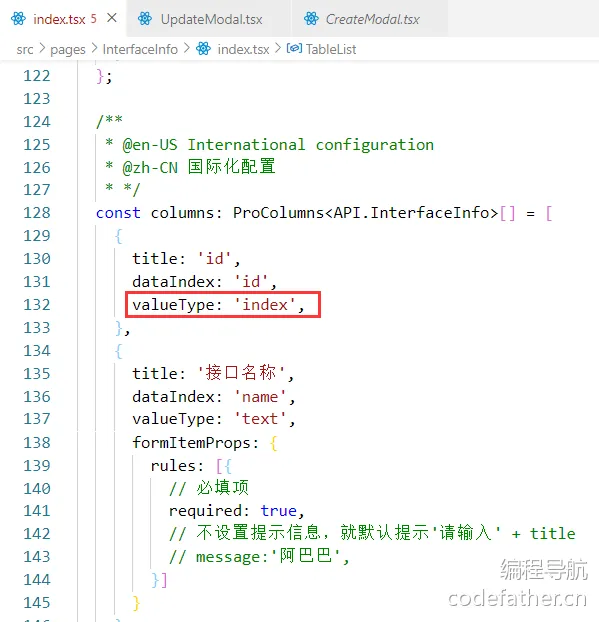Open the TableList breadcrumb symbol dropdown

331,49
